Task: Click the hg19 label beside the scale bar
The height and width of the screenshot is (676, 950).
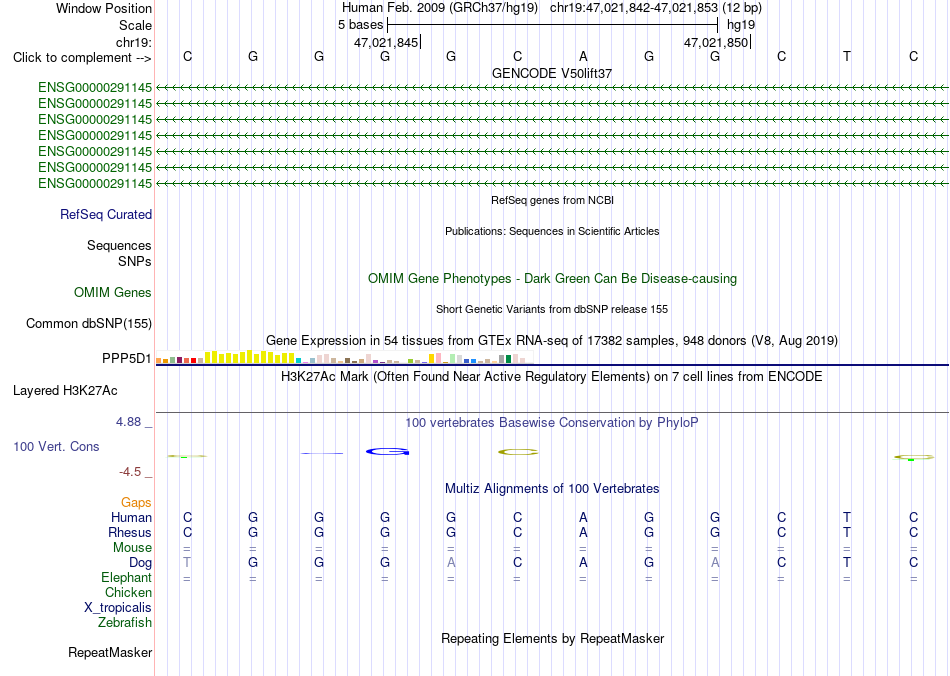Action: click(741, 25)
